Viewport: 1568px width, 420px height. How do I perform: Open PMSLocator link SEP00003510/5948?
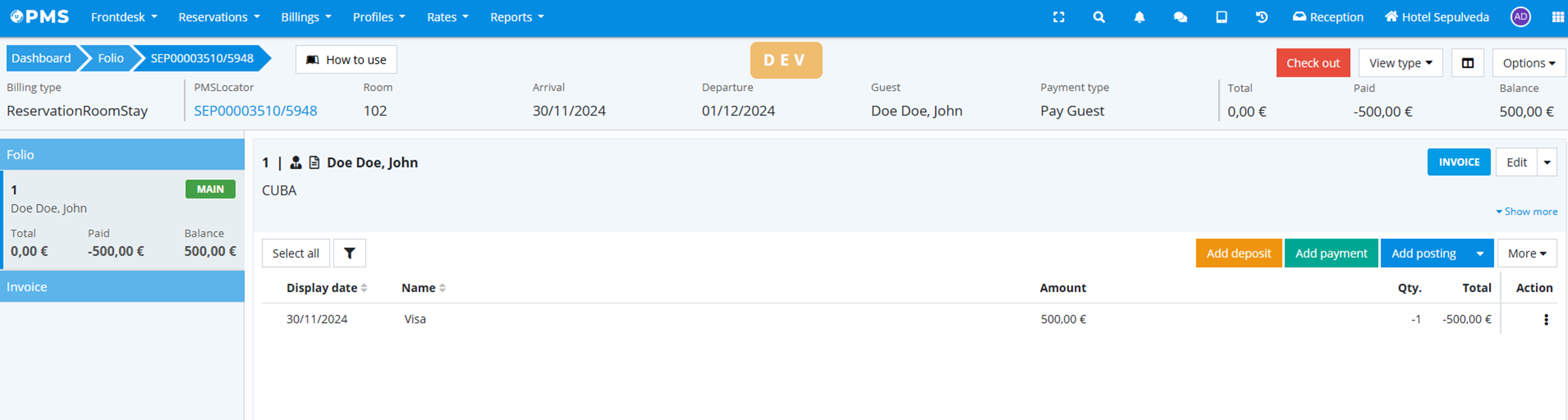(255, 111)
